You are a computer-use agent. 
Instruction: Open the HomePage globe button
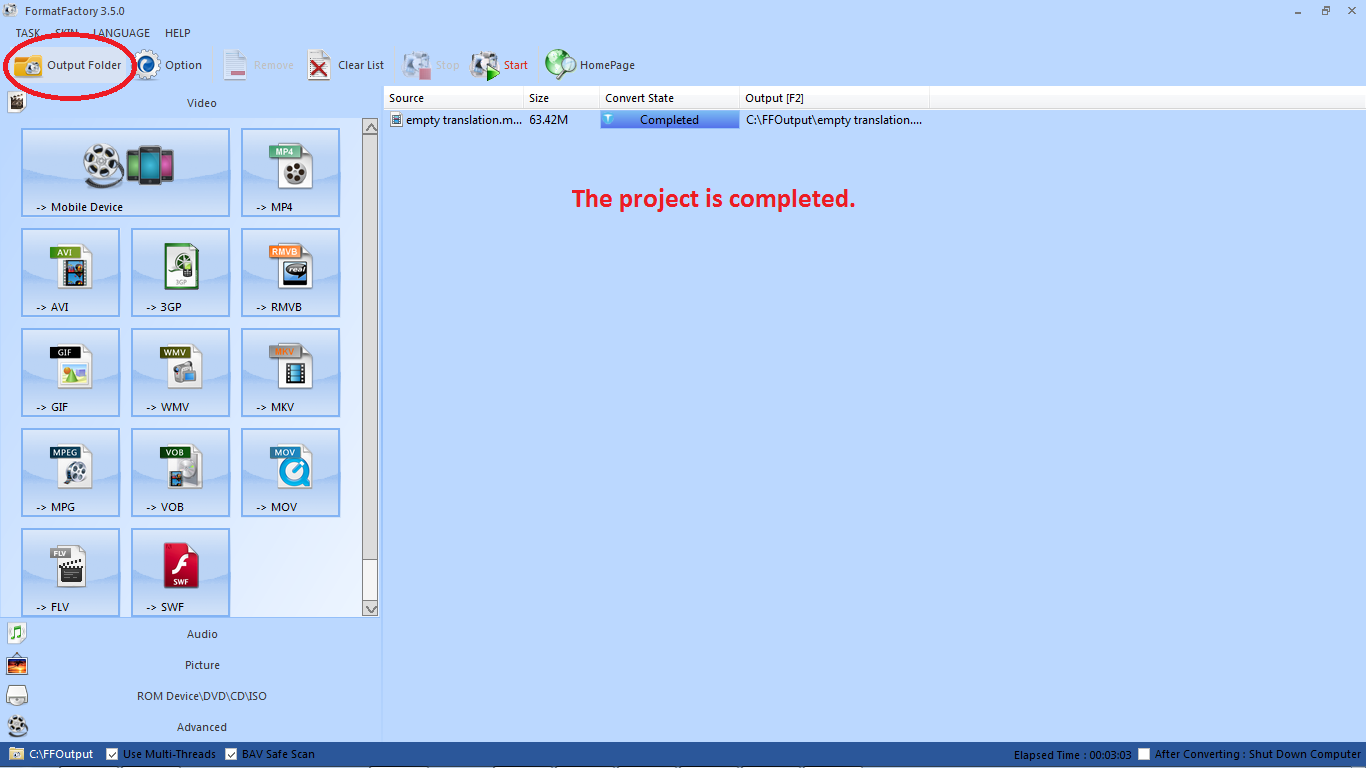590,65
